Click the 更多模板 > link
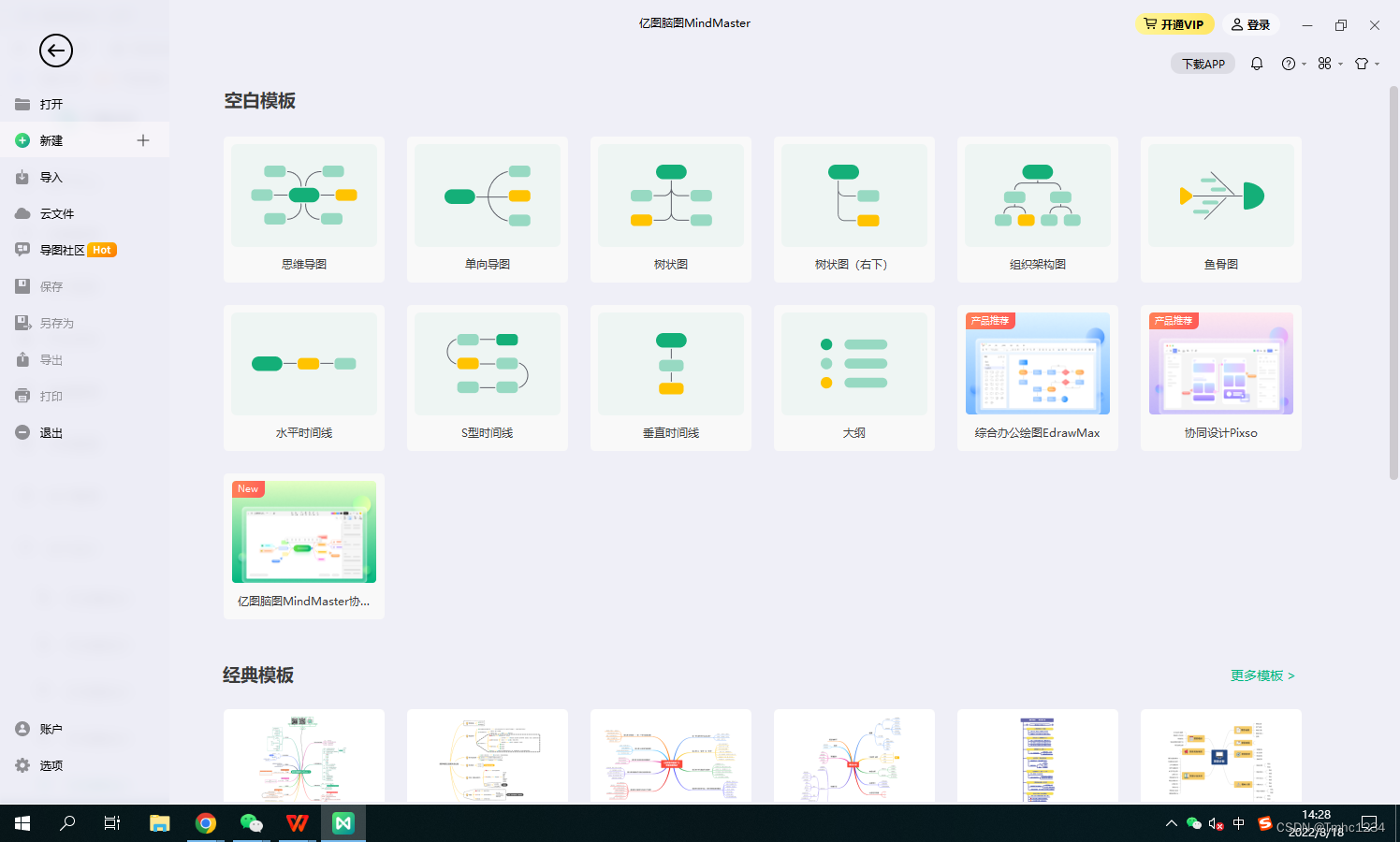This screenshot has height=842, width=1400. (x=1262, y=675)
